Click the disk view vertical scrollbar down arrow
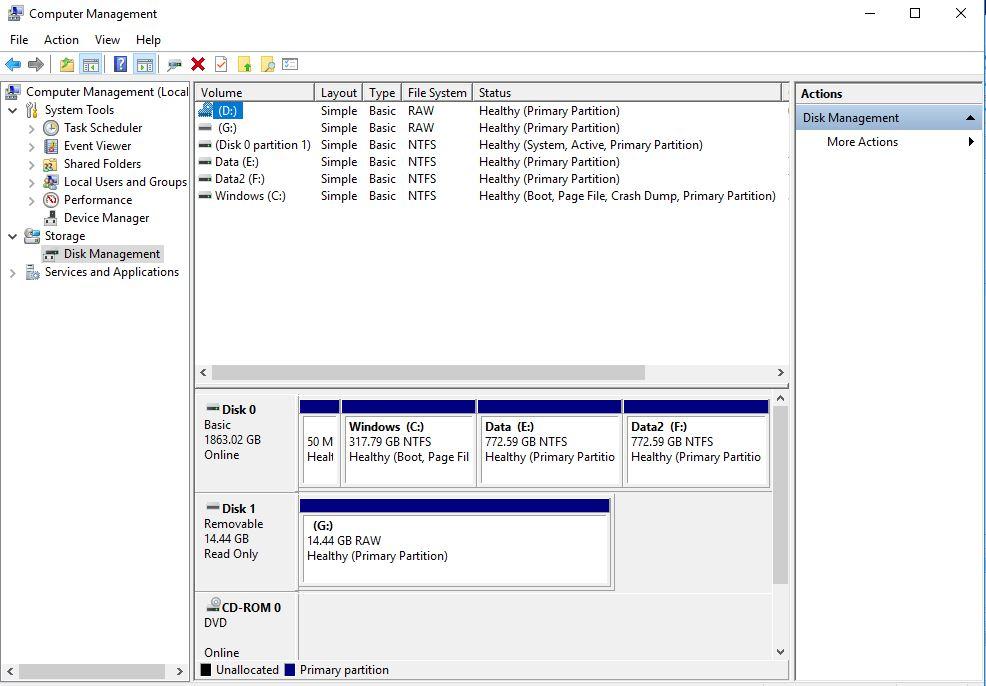 pyautogui.click(x=780, y=652)
